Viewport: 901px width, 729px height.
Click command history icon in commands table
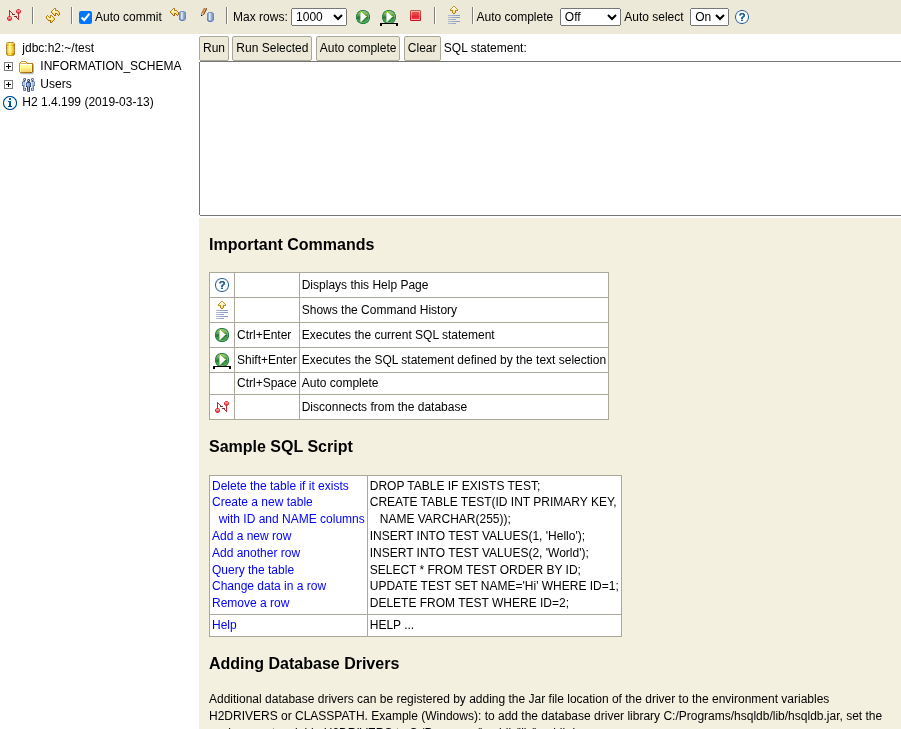[x=222, y=310]
